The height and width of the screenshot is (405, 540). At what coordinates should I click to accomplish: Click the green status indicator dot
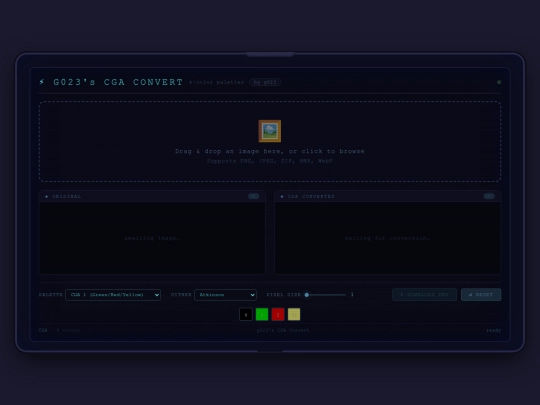click(499, 82)
